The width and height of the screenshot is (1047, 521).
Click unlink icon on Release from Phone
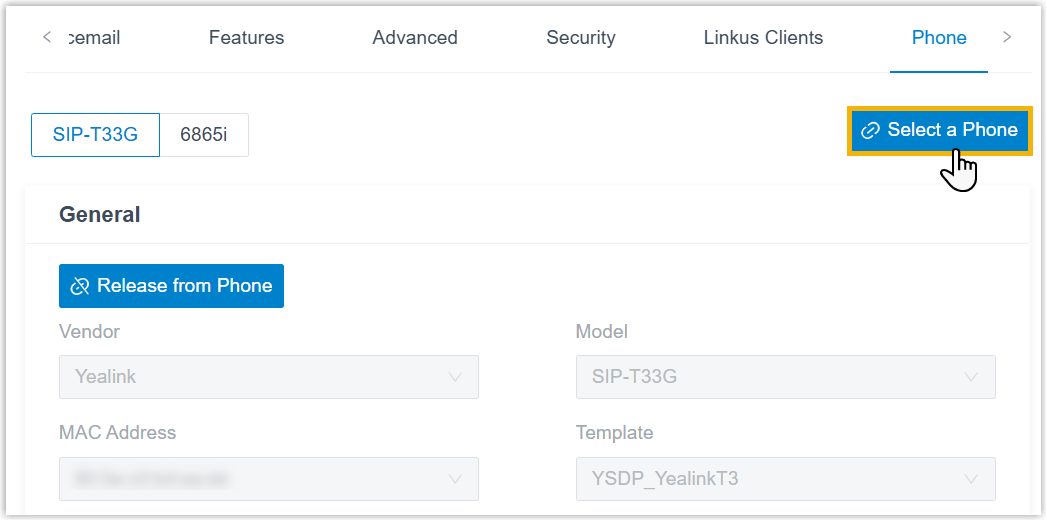(80, 286)
